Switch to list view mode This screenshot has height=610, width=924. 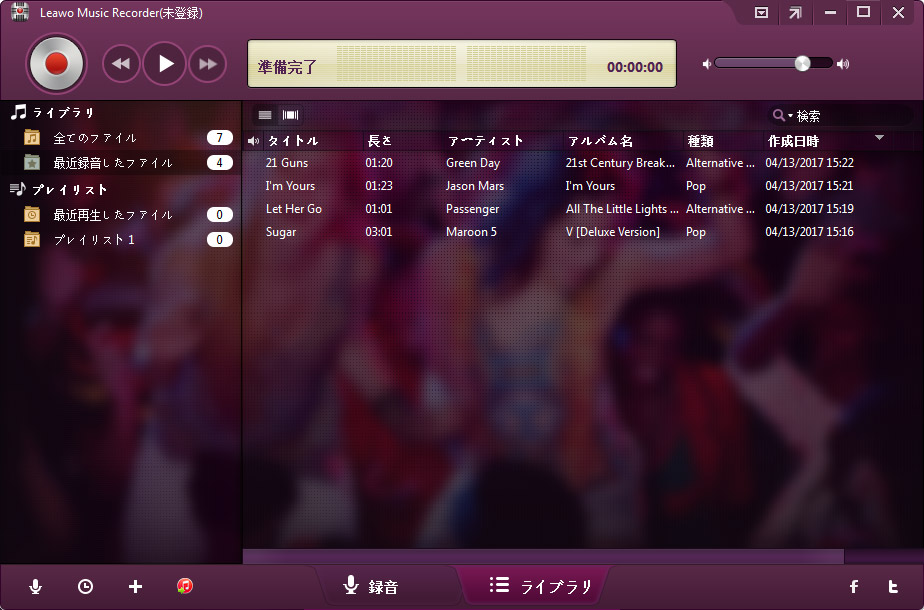click(265, 115)
